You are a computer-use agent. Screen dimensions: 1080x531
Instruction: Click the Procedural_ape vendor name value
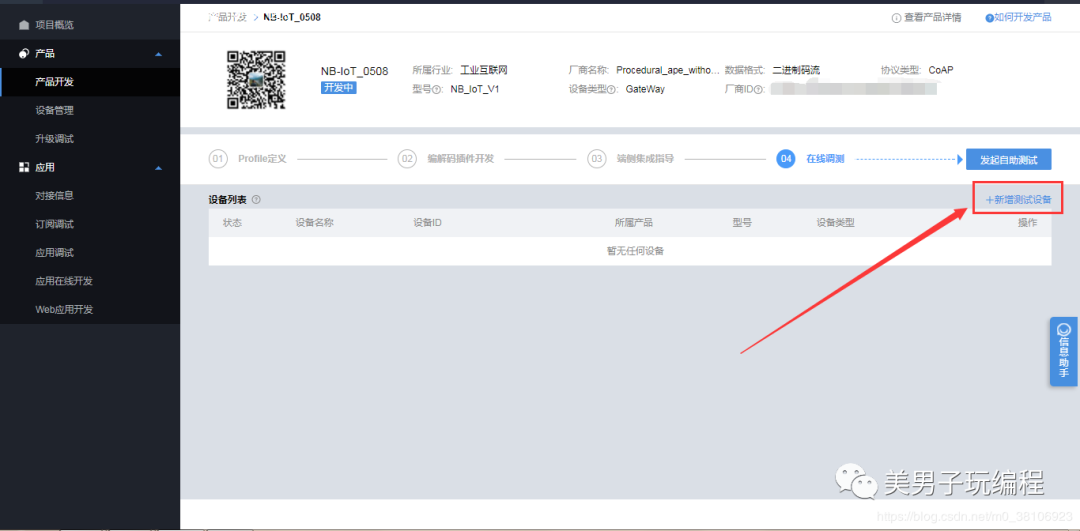click(x=668, y=70)
